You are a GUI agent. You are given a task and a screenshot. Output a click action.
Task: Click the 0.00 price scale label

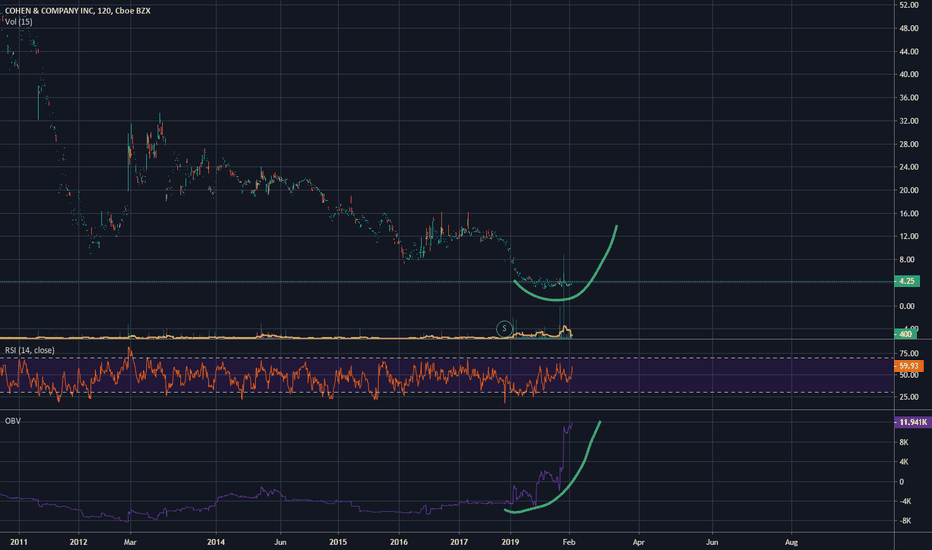point(907,306)
